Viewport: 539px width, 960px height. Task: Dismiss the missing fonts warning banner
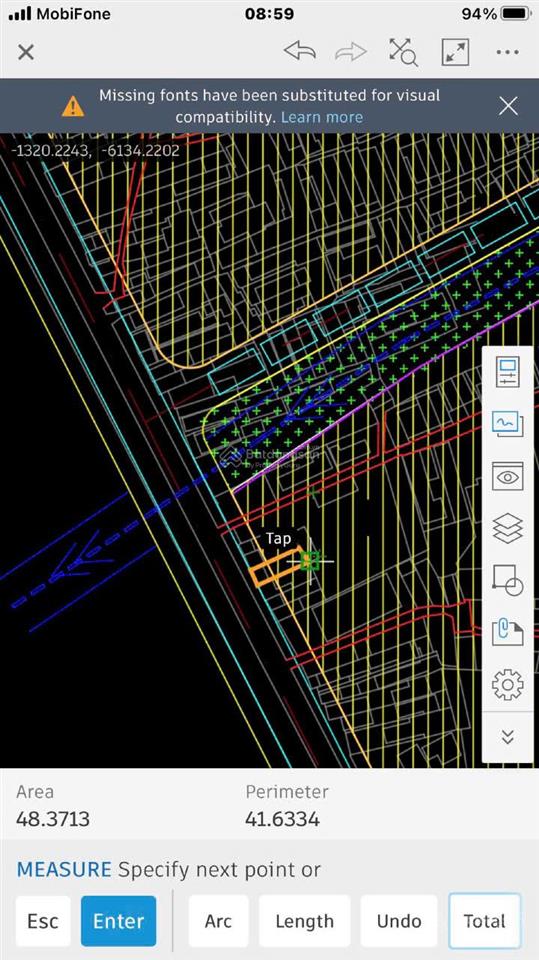coord(508,106)
